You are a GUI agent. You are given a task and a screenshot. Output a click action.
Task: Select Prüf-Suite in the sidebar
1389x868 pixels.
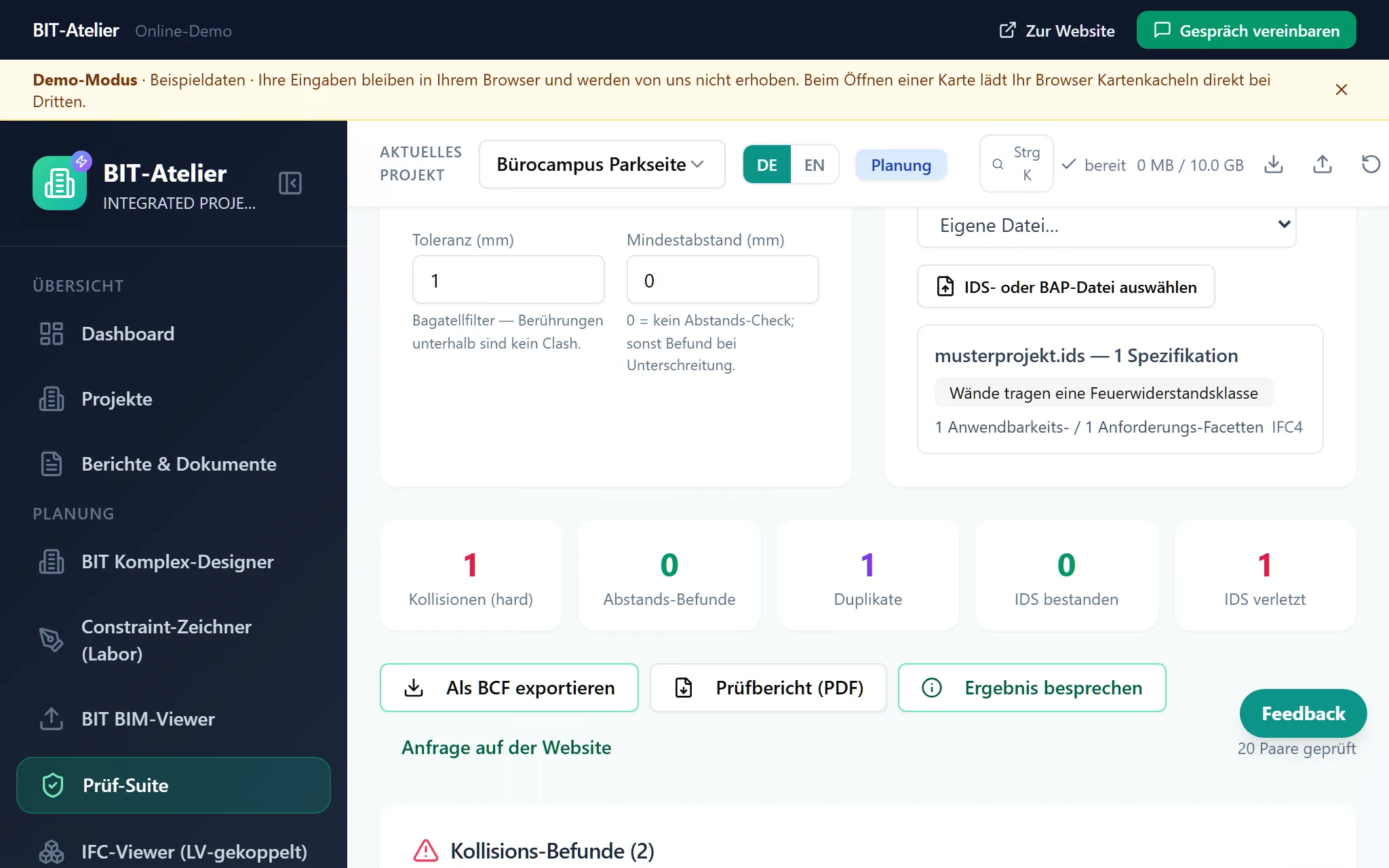pos(174,785)
